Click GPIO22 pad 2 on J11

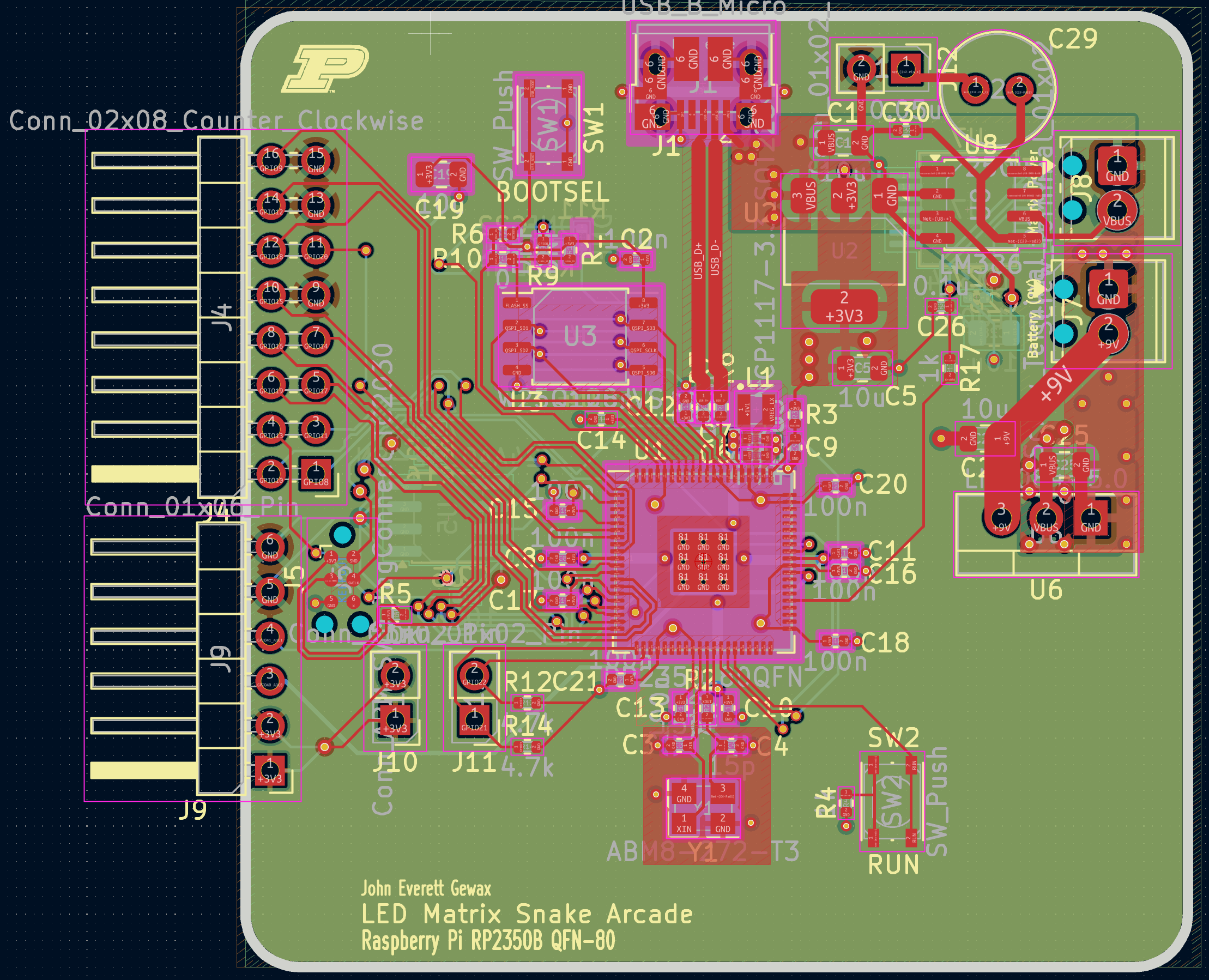tap(474, 675)
